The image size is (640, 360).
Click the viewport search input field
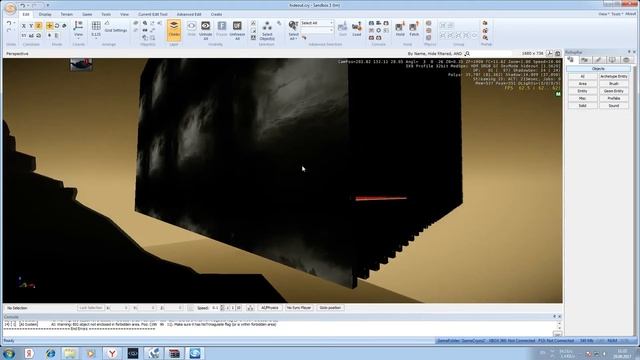[x=491, y=53]
